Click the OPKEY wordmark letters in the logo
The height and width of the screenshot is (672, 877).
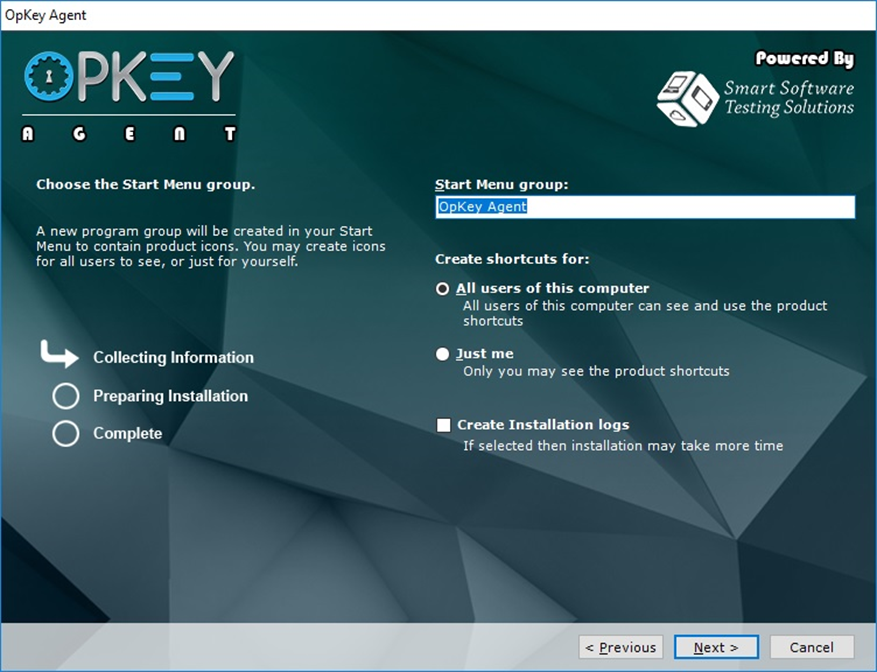(156, 78)
